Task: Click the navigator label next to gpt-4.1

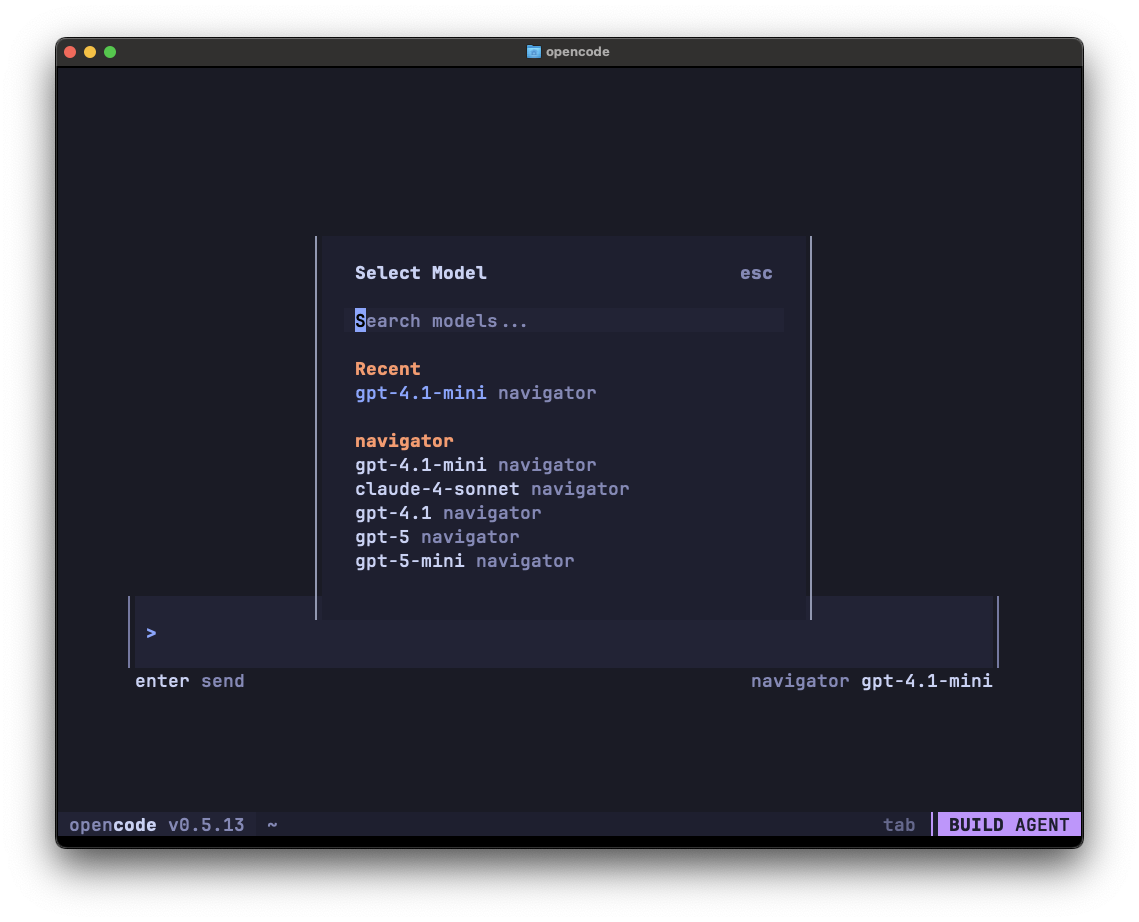Action: tap(491, 512)
